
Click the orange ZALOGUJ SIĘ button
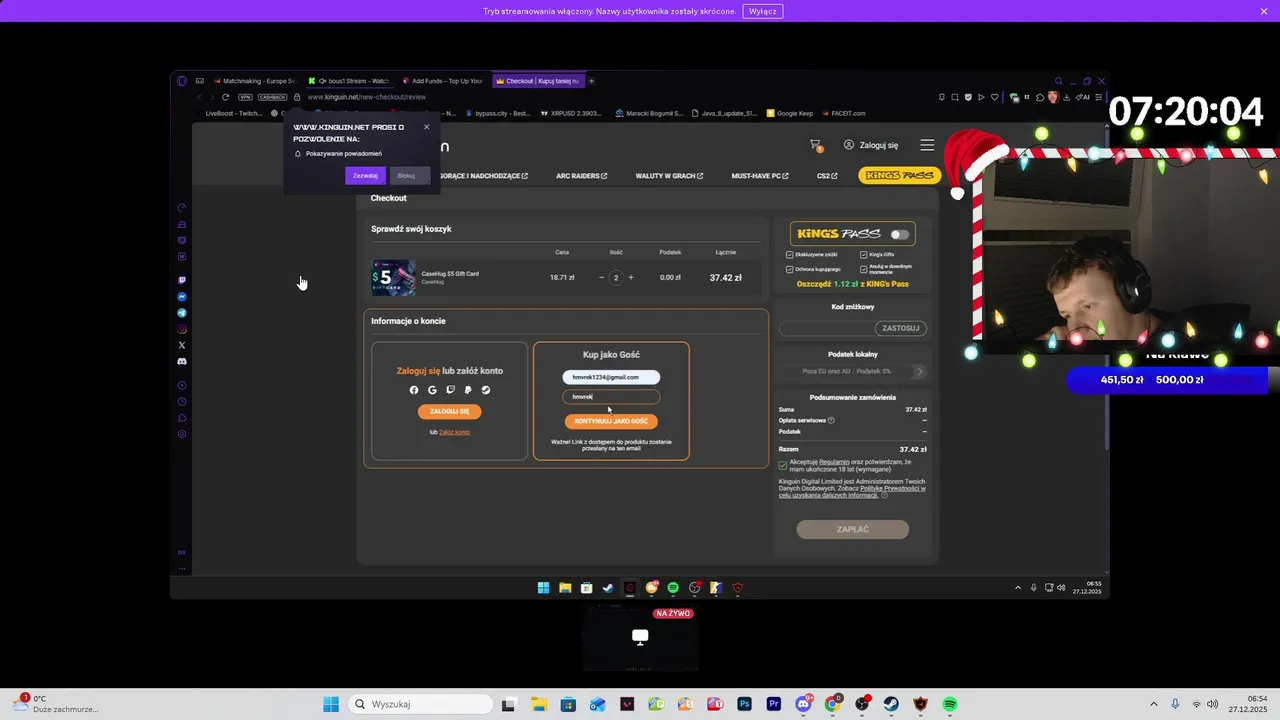(x=449, y=411)
